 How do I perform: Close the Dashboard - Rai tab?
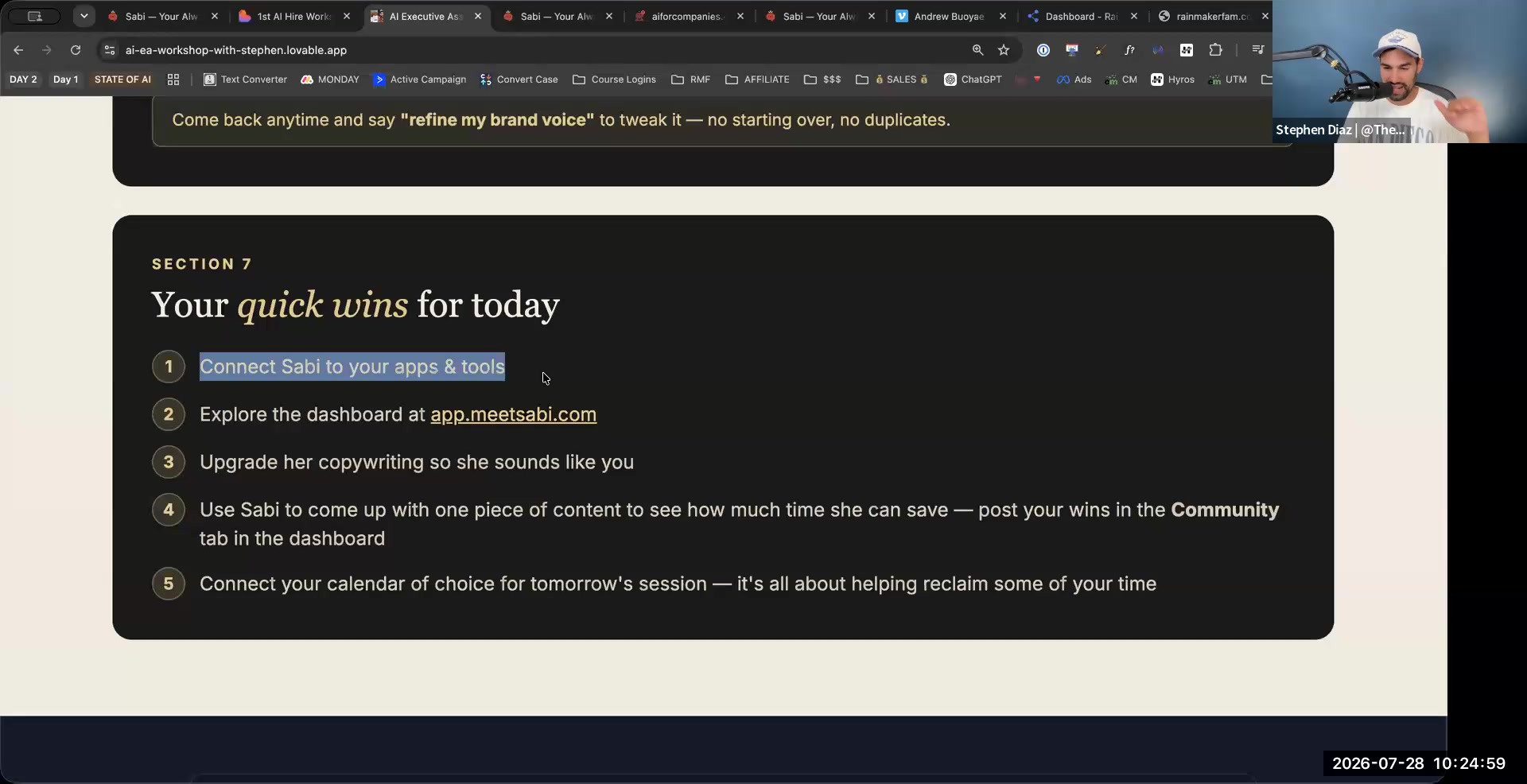pyautogui.click(x=1134, y=16)
